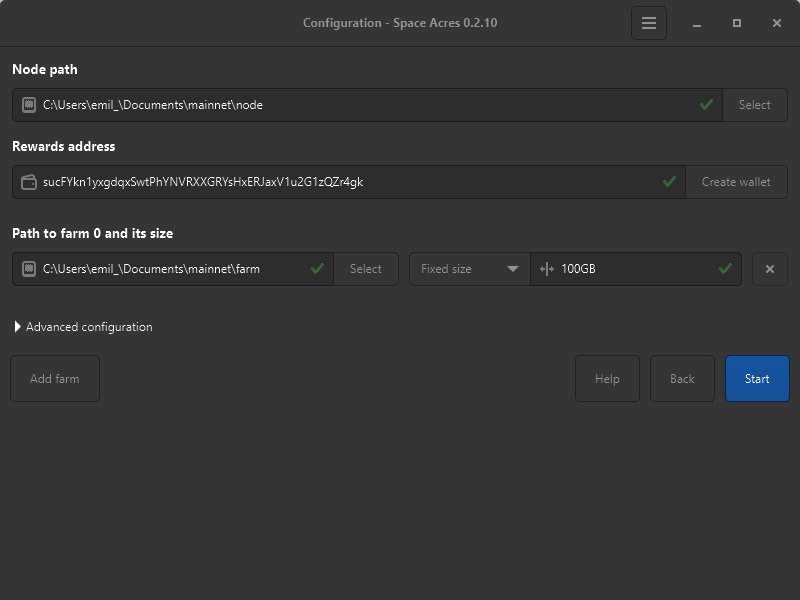Click the green checkmark beside the farm size
The image size is (800, 600).
point(725,268)
